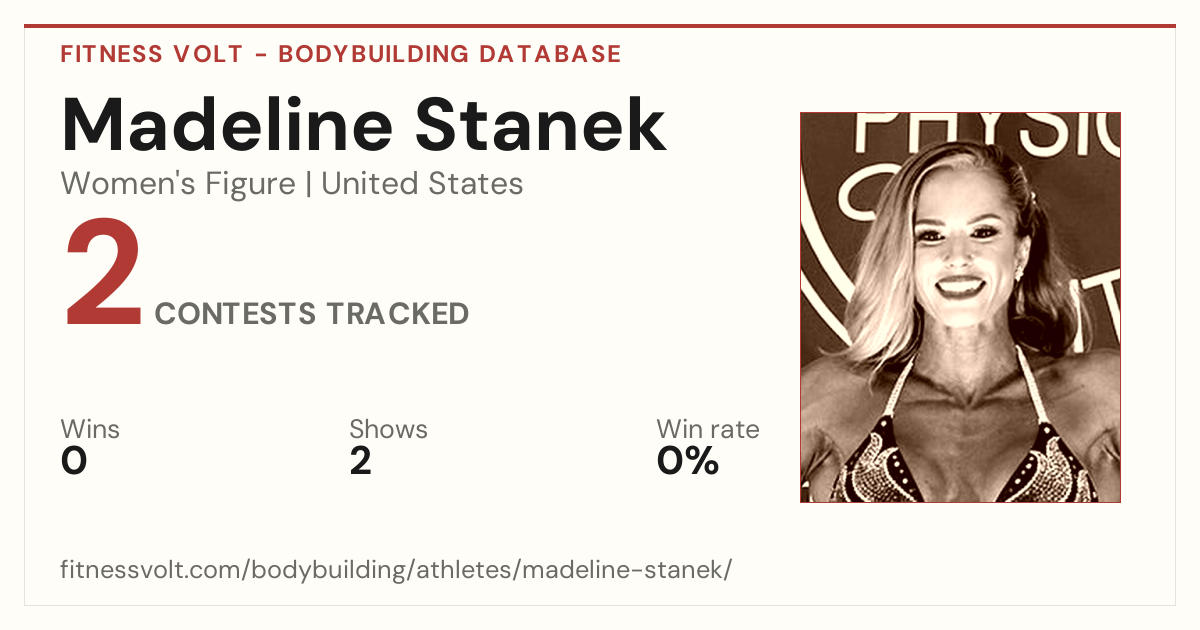Select the first name Madeline in heading
The height and width of the screenshot is (630, 1200).
coord(228,125)
